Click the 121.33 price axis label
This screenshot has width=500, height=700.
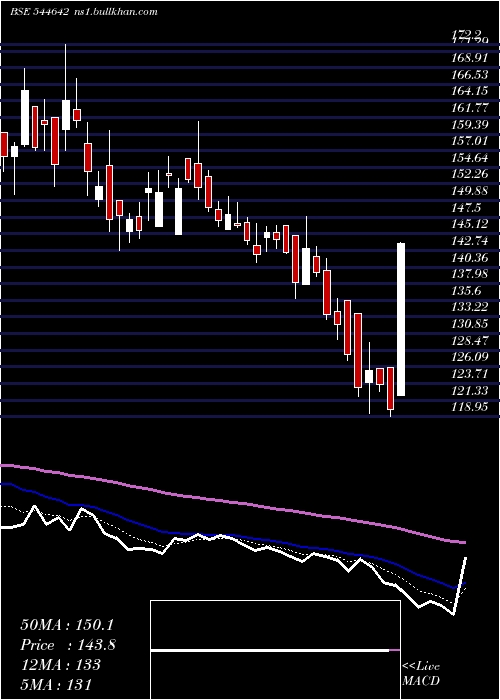(x=469, y=391)
